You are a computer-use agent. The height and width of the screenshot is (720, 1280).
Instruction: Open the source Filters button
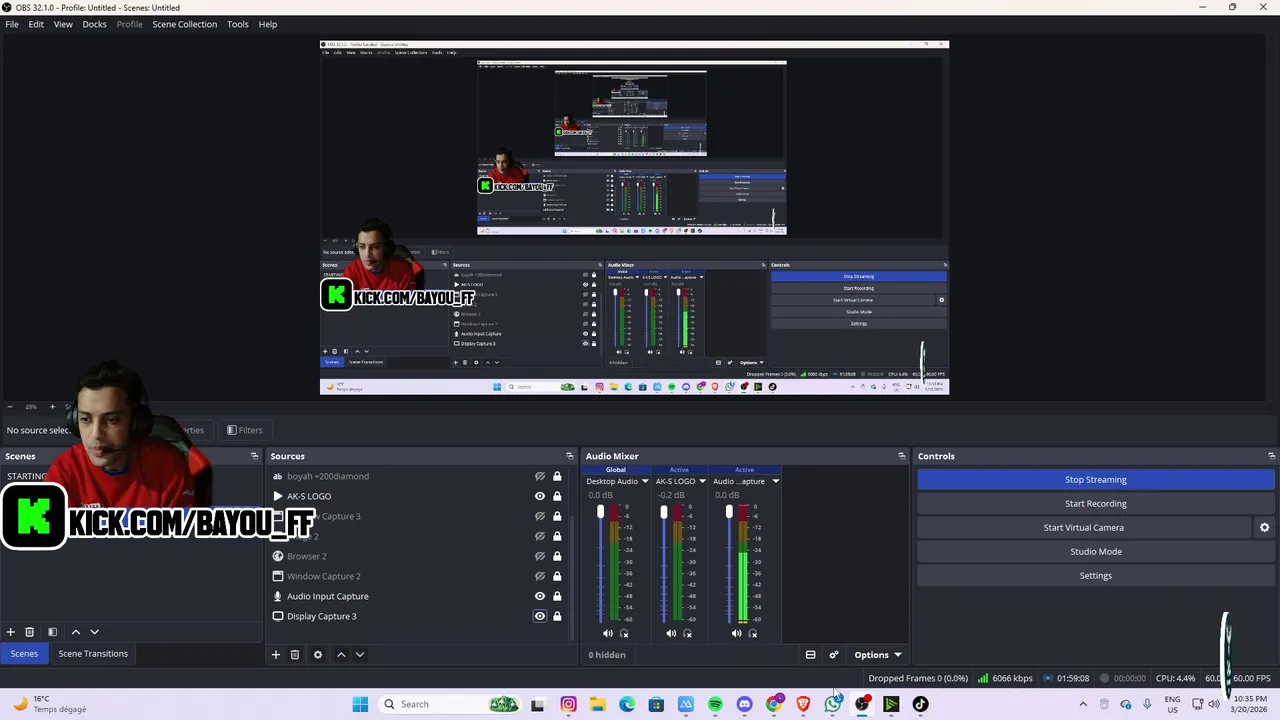(245, 431)
